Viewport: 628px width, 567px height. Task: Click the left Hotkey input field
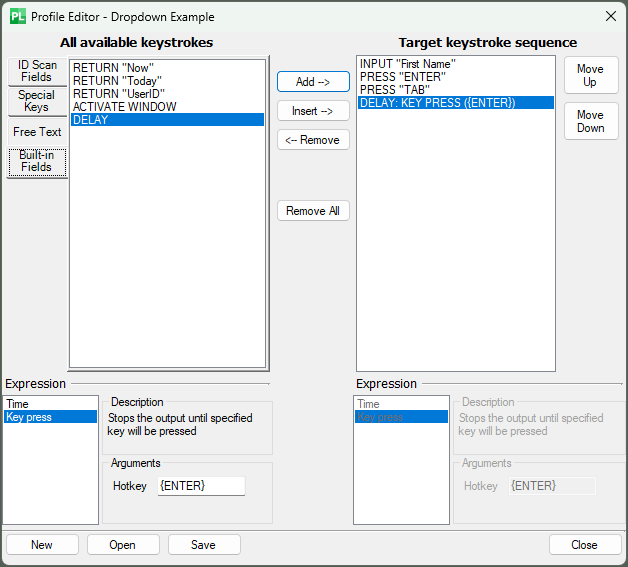tap(201, 486)
